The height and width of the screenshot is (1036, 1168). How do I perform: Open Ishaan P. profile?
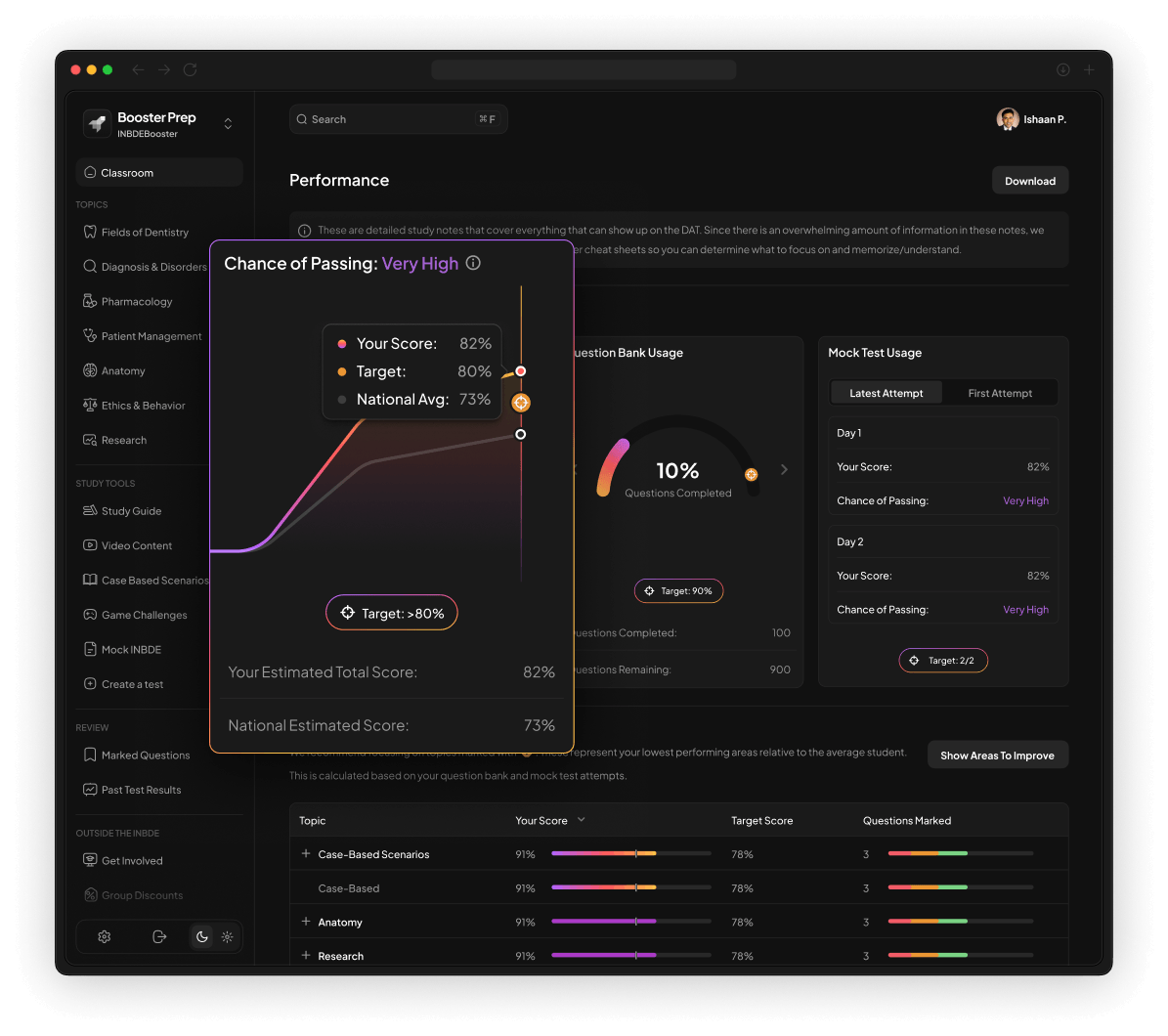pyautogui.click(x=1032, y=119)
